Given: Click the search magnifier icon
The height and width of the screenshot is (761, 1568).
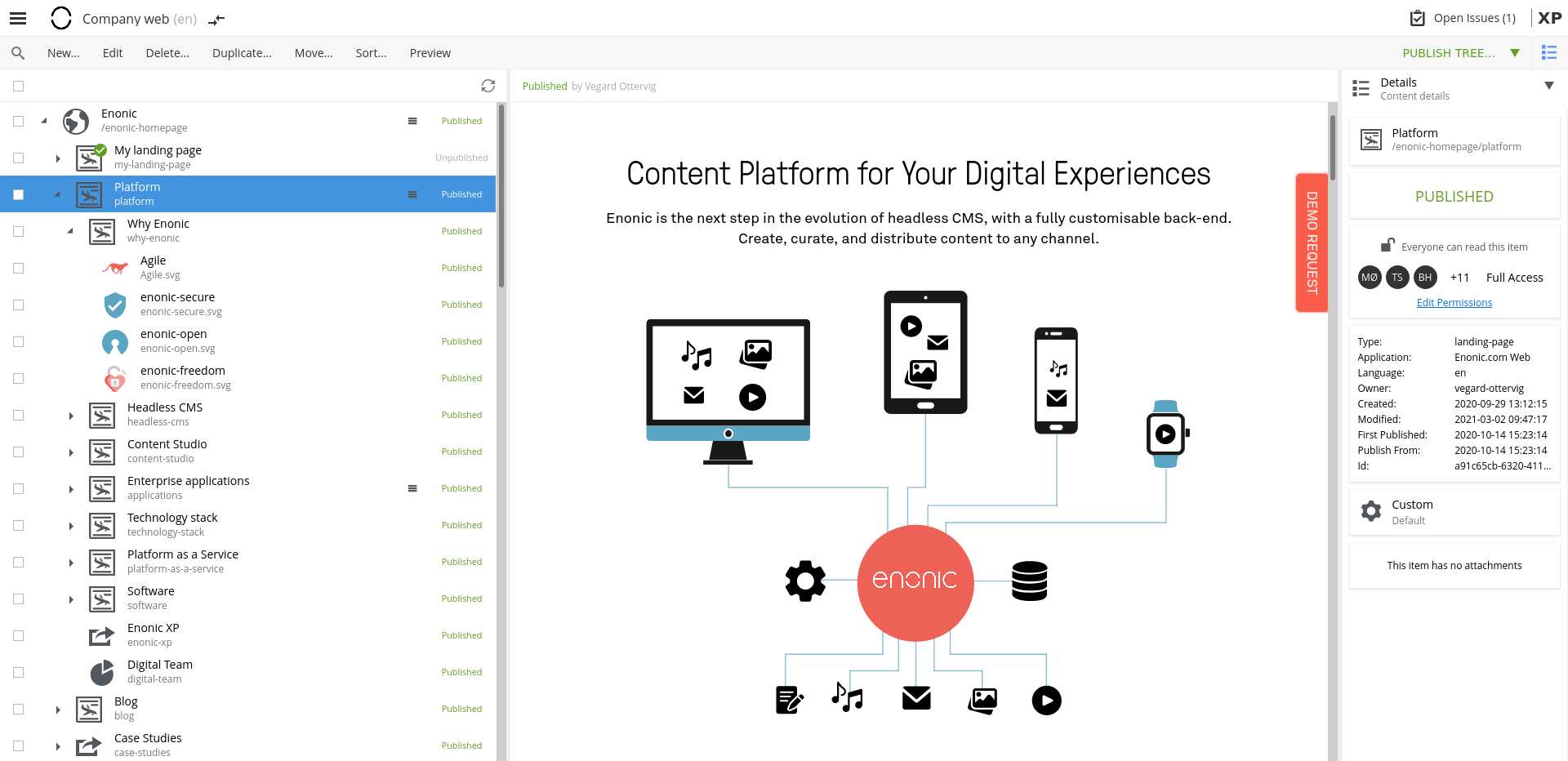Looking at the screenshot, I should pyautogui.click(x=18, y=53).
